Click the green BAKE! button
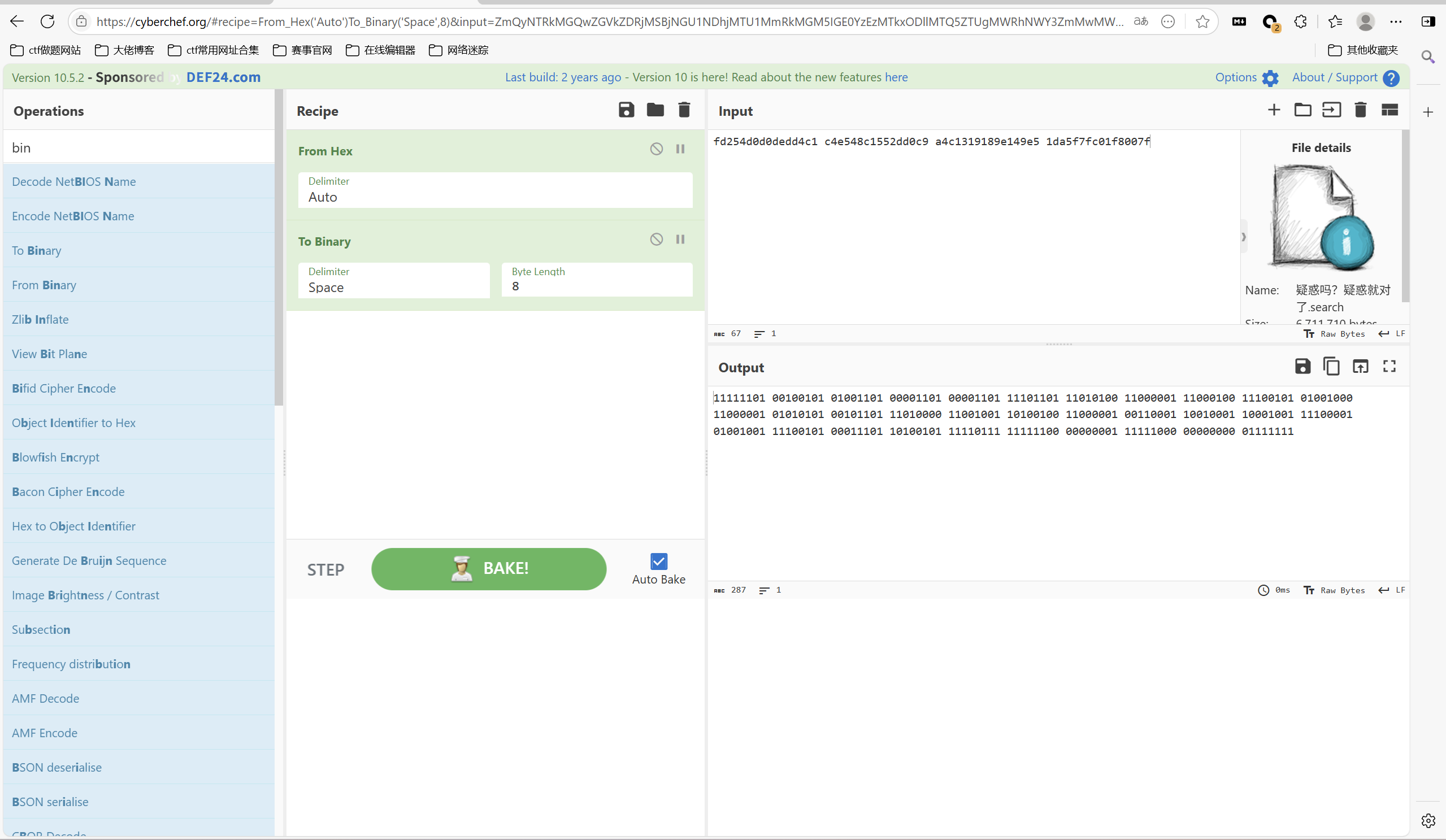 click(x=489, y=569)
